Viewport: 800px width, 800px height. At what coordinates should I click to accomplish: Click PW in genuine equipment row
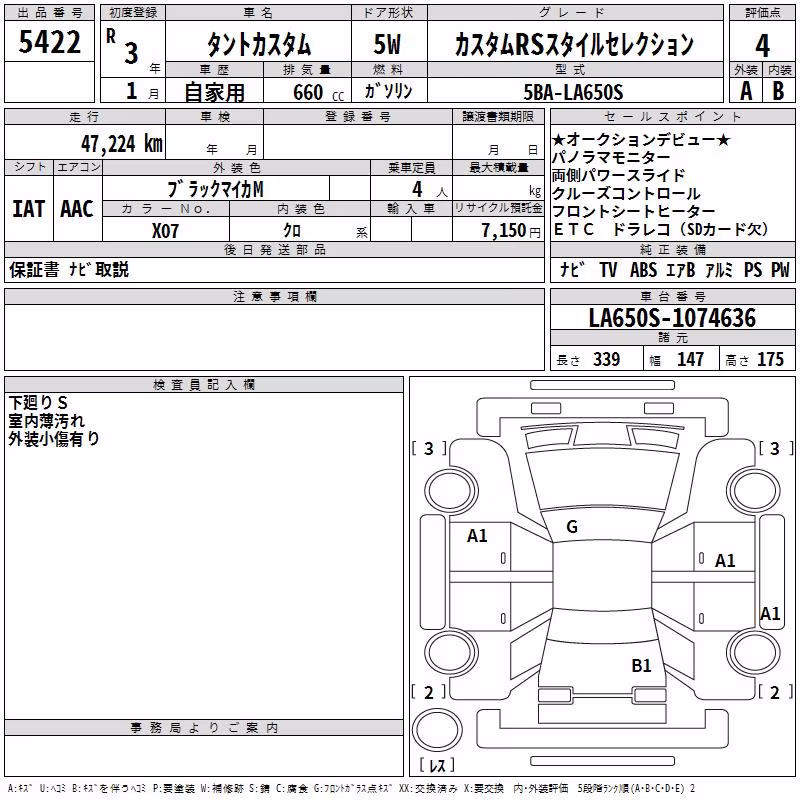click(x=780, y=269)
